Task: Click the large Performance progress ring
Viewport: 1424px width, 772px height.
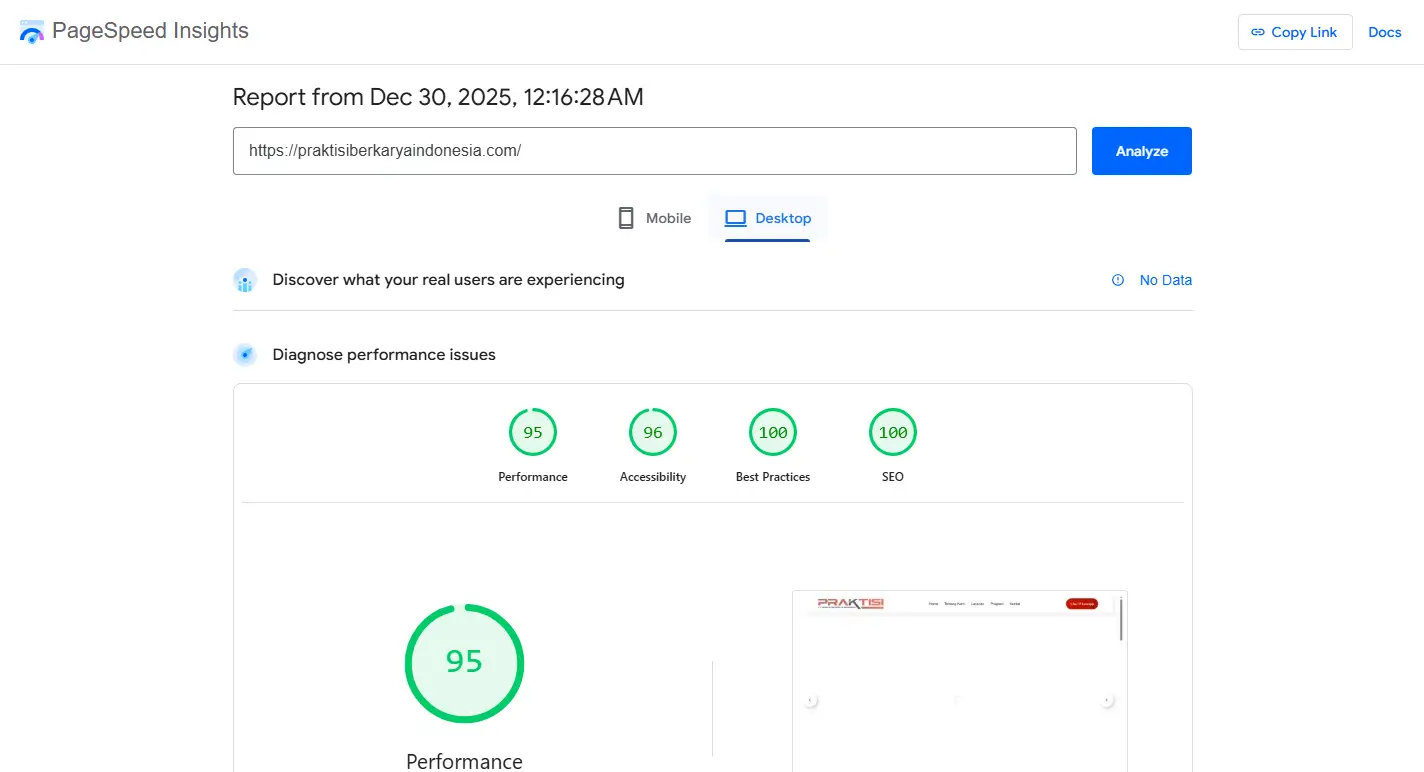Action: [464, 663]
